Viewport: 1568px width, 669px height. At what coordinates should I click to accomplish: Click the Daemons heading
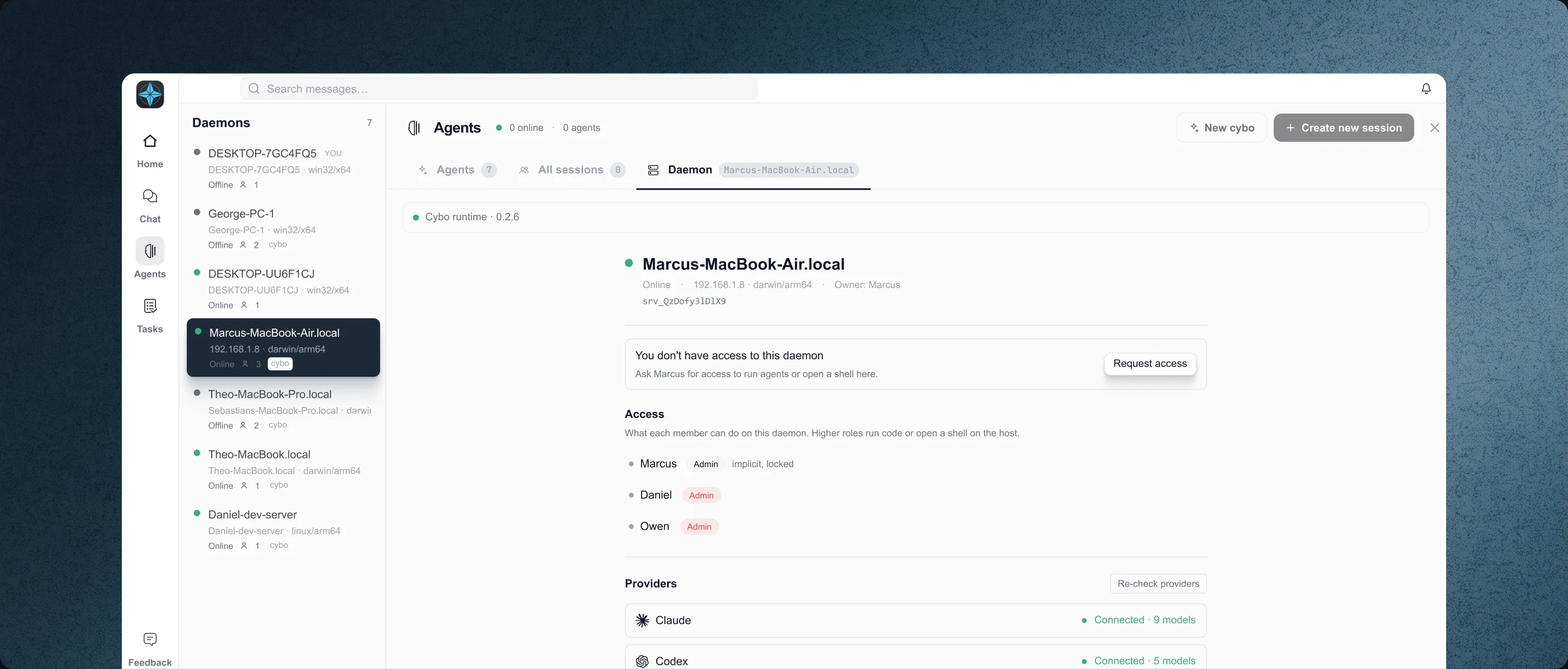click(221, 123)
